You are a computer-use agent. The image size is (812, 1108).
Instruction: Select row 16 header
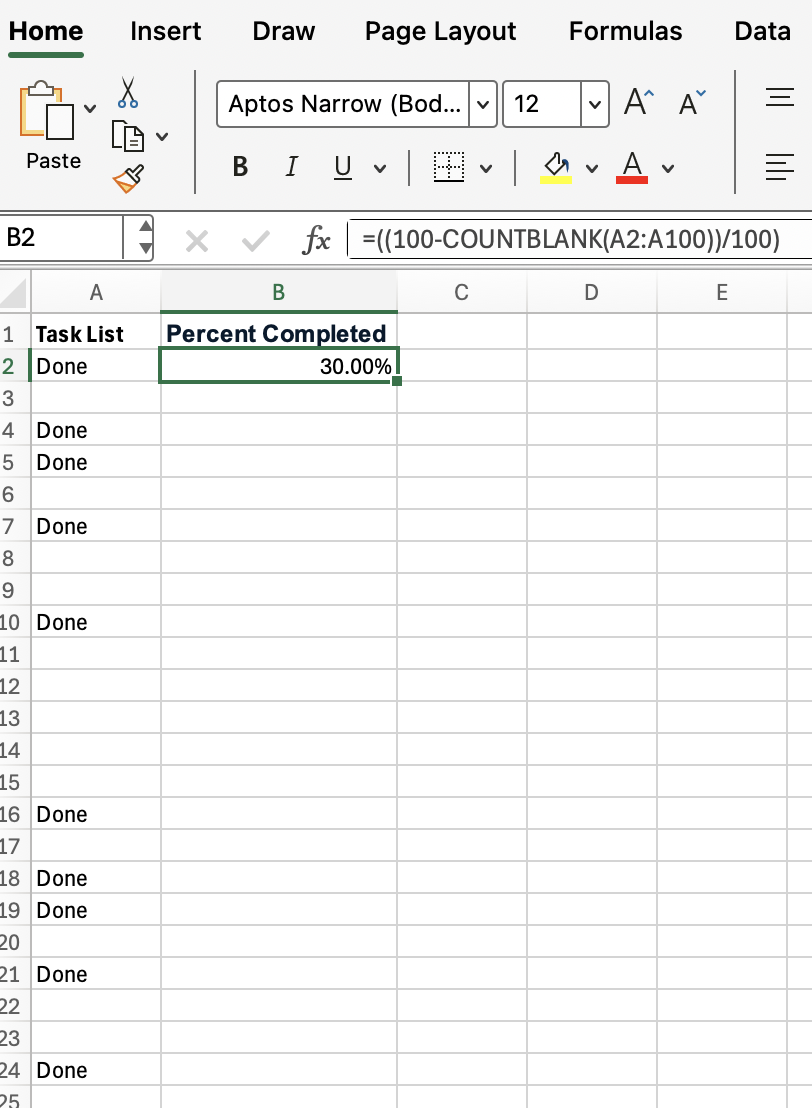[x=14, y=814]
